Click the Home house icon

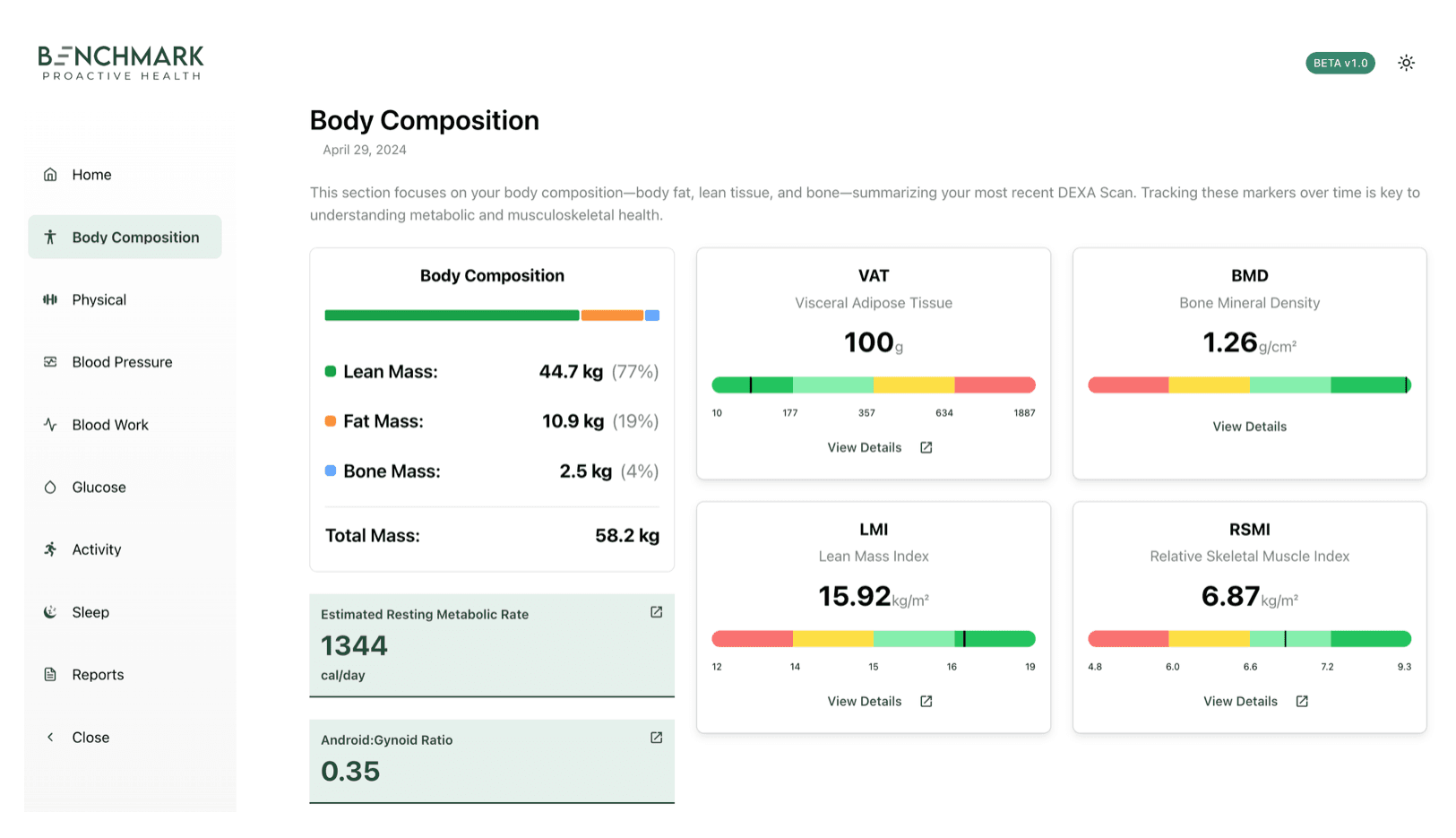point(50,175)
